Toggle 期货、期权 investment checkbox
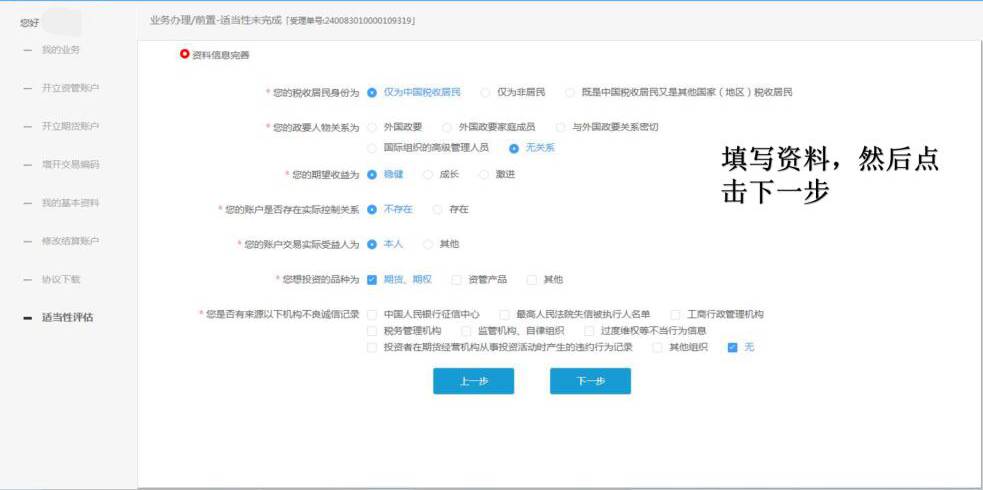 coord(372,280)
